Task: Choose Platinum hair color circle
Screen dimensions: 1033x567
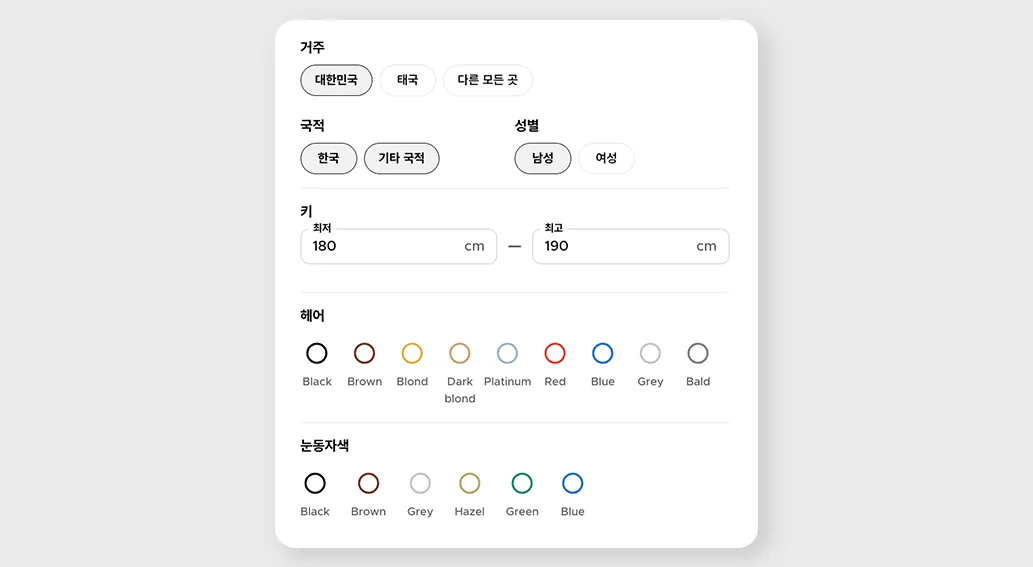Action: click(507, 353)
